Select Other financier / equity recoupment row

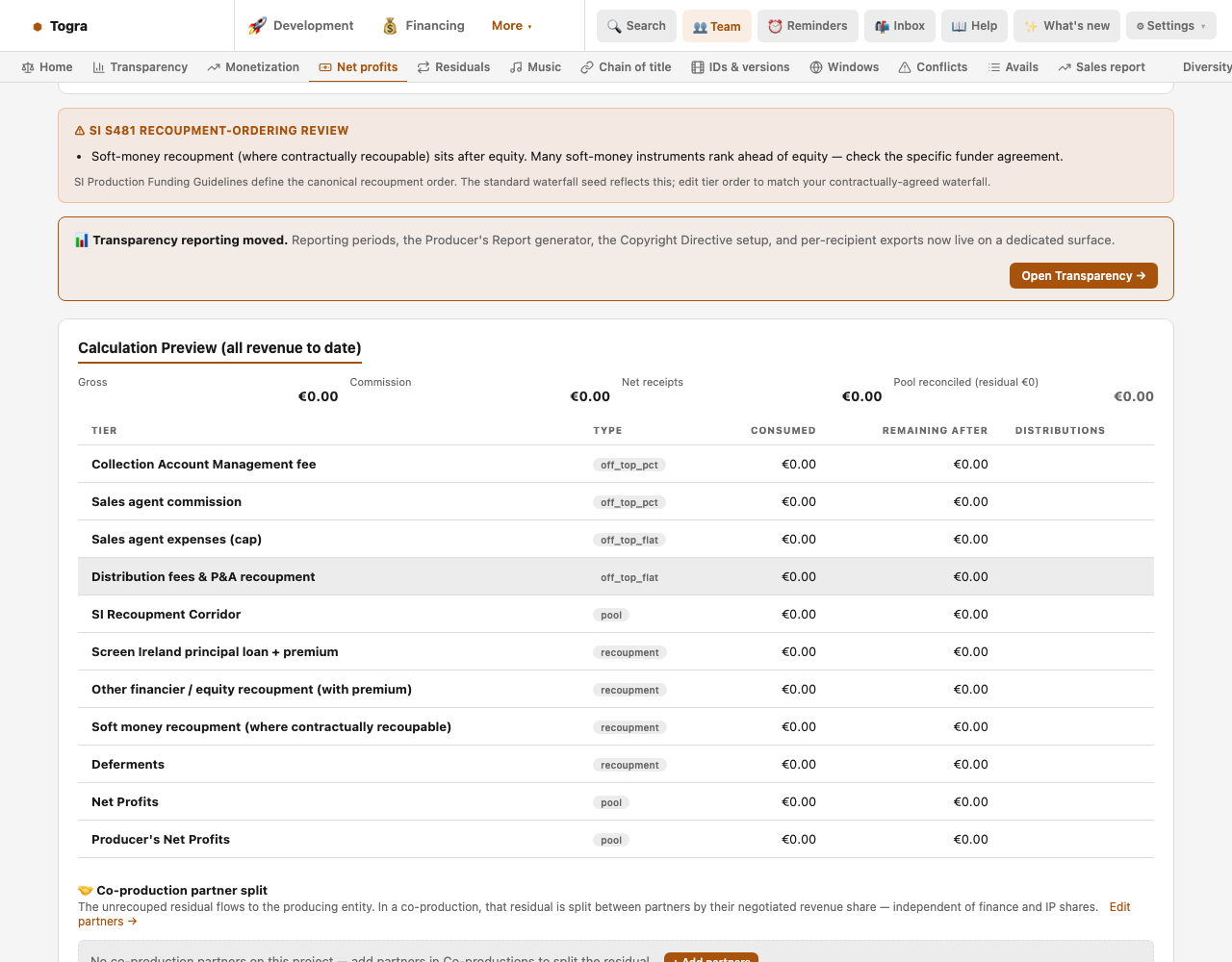coord(616,690)
